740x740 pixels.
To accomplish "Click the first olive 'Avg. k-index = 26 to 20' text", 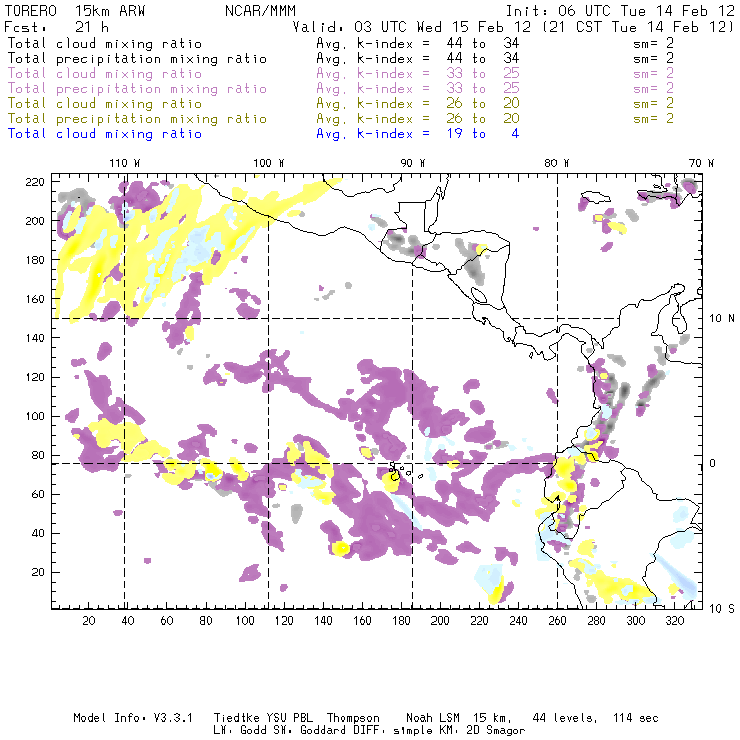I will tap(418, 104).
